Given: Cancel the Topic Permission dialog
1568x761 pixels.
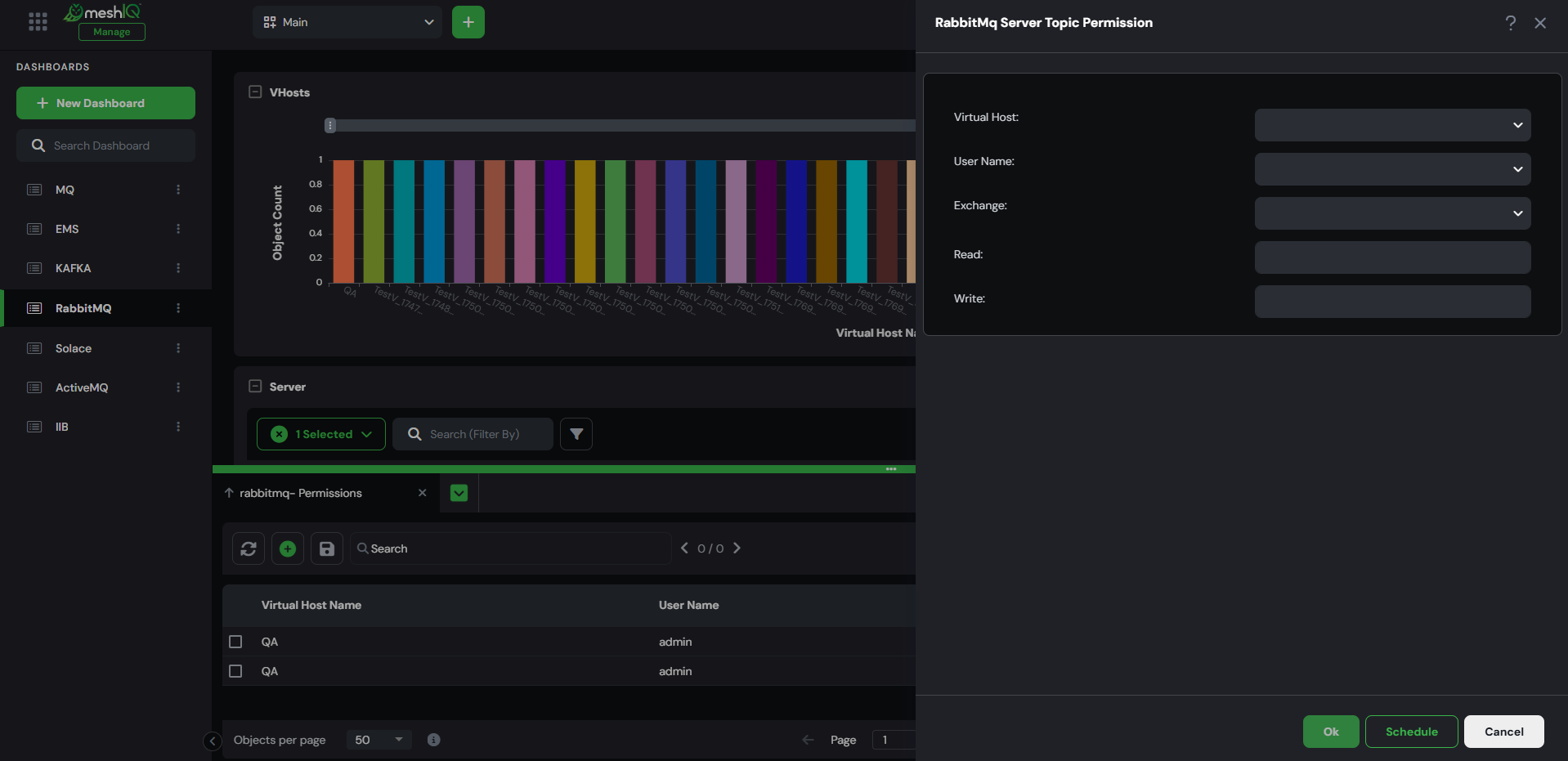Looking at the screenshot, I should point(1504,732).
